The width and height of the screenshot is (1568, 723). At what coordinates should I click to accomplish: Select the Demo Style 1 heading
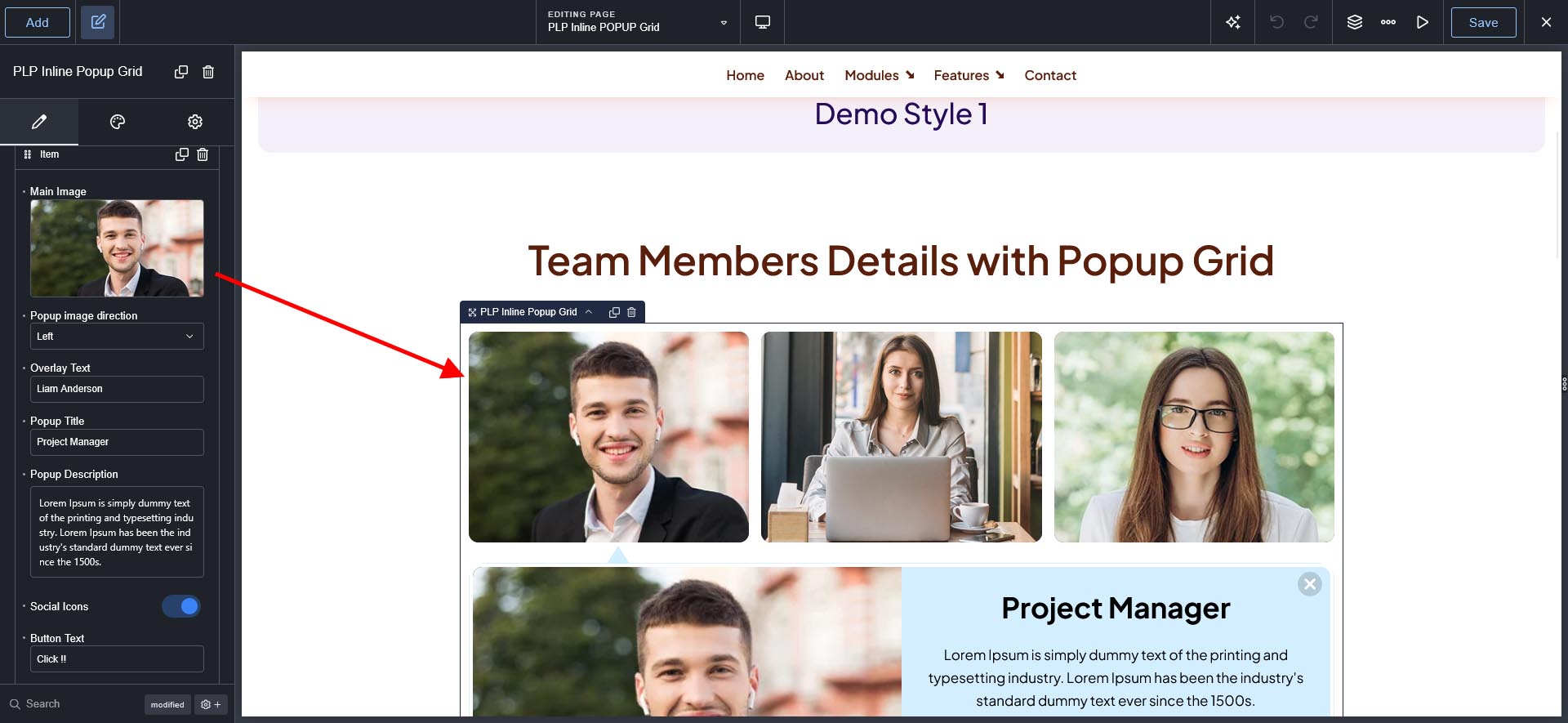pyautogui.click(x=902, y=114)
